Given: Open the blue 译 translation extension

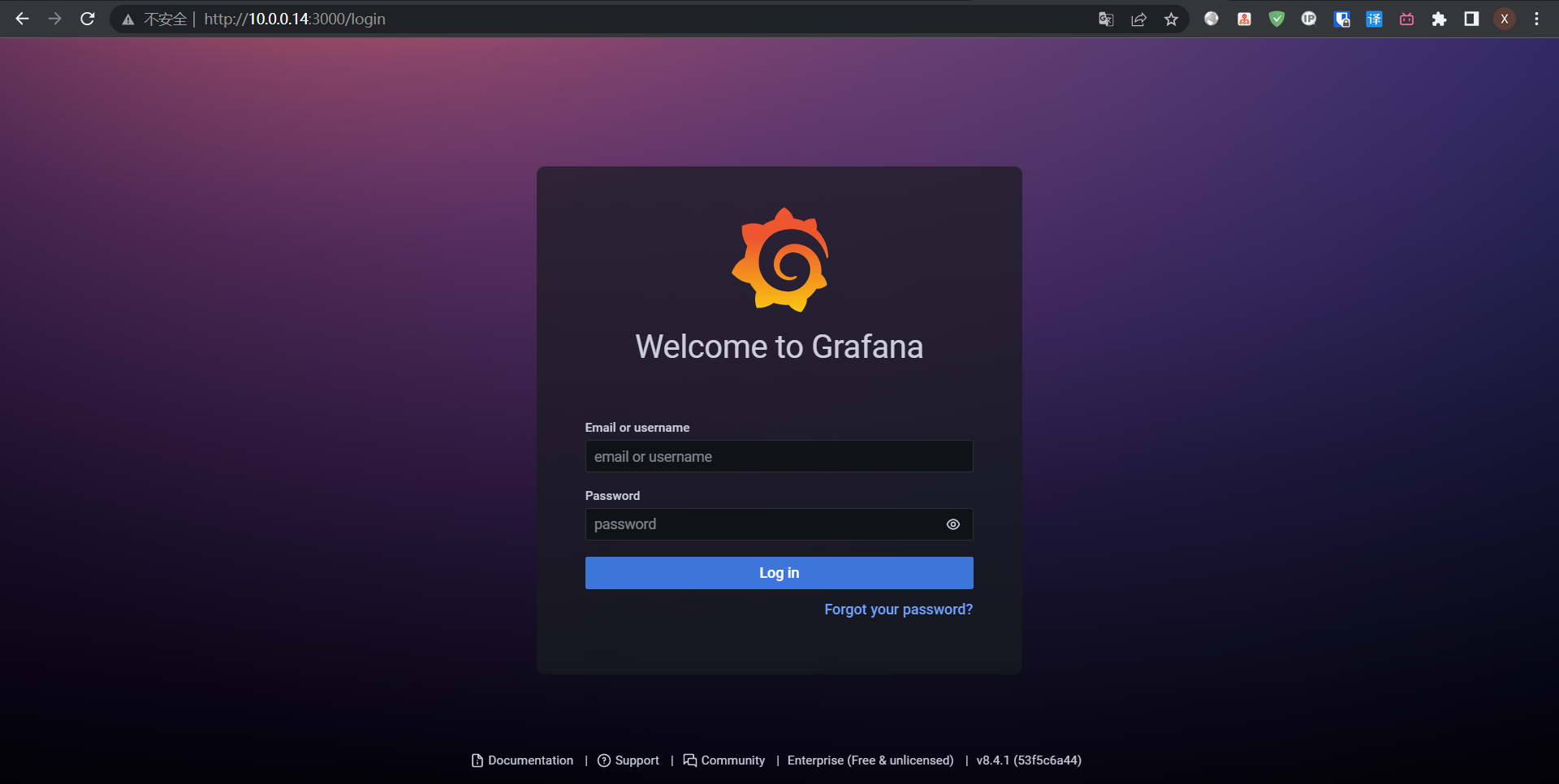Looking at the screenshot, I should (x=1374, y=19).
